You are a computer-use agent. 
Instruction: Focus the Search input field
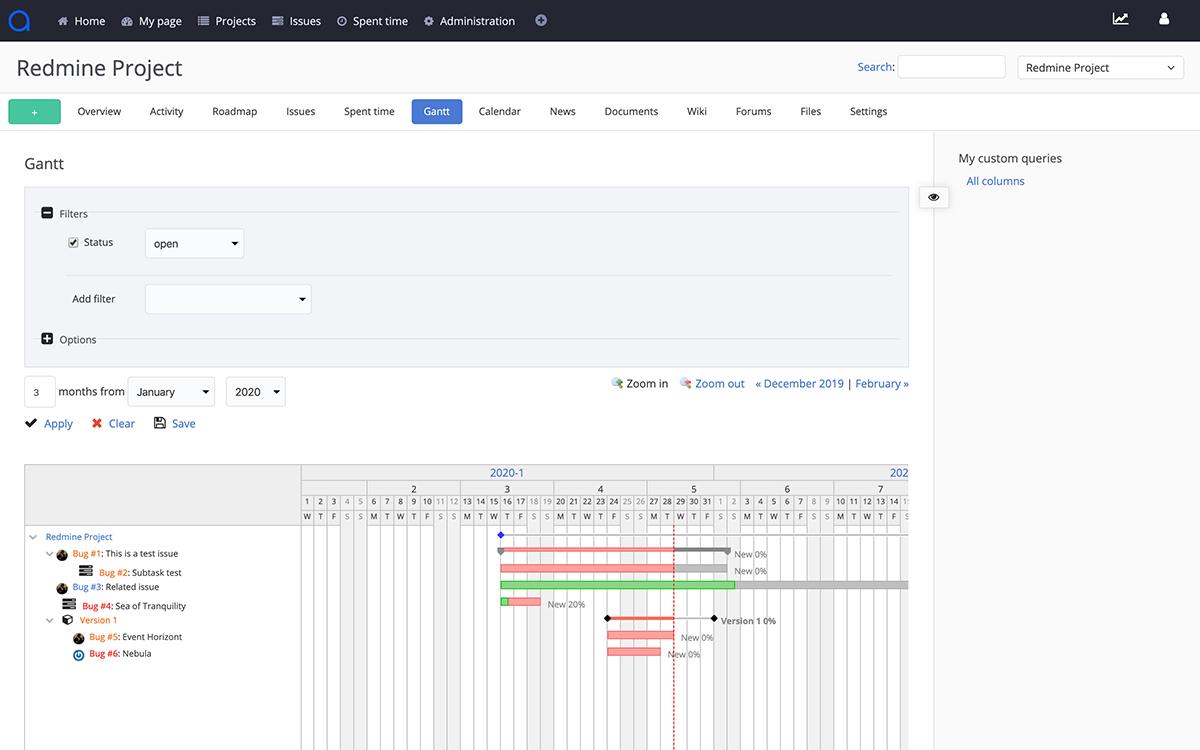[x=952, y=67]
